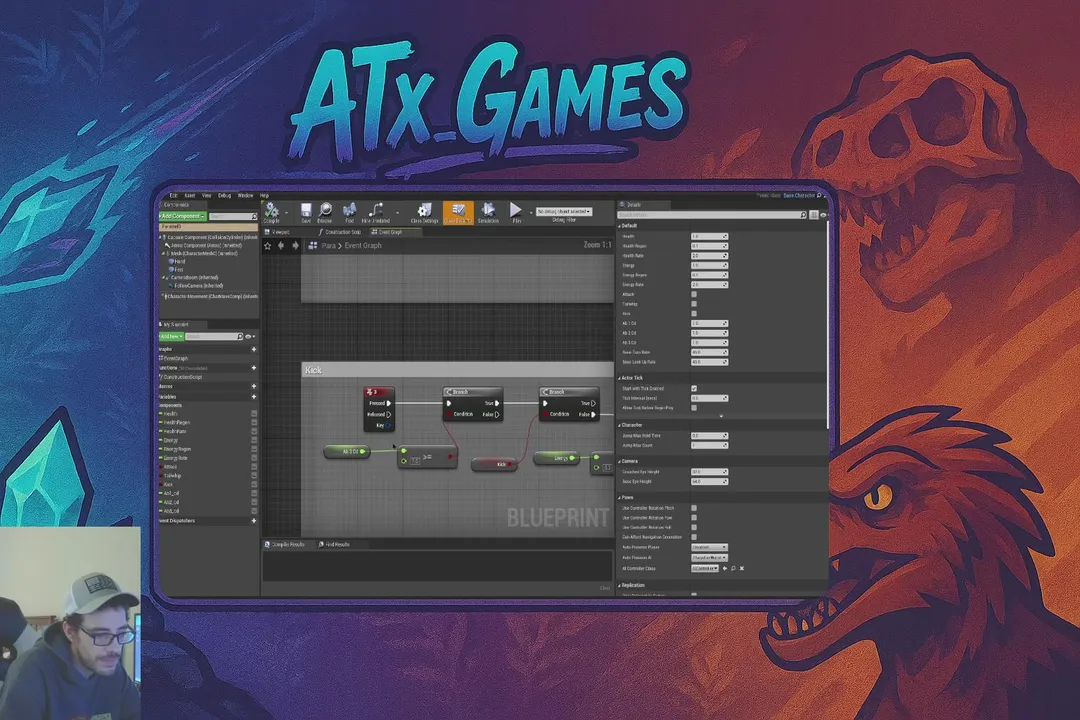Open the Window menu
The width and height of the screenshot is (1080, 720).
click(x=245, y=196)
